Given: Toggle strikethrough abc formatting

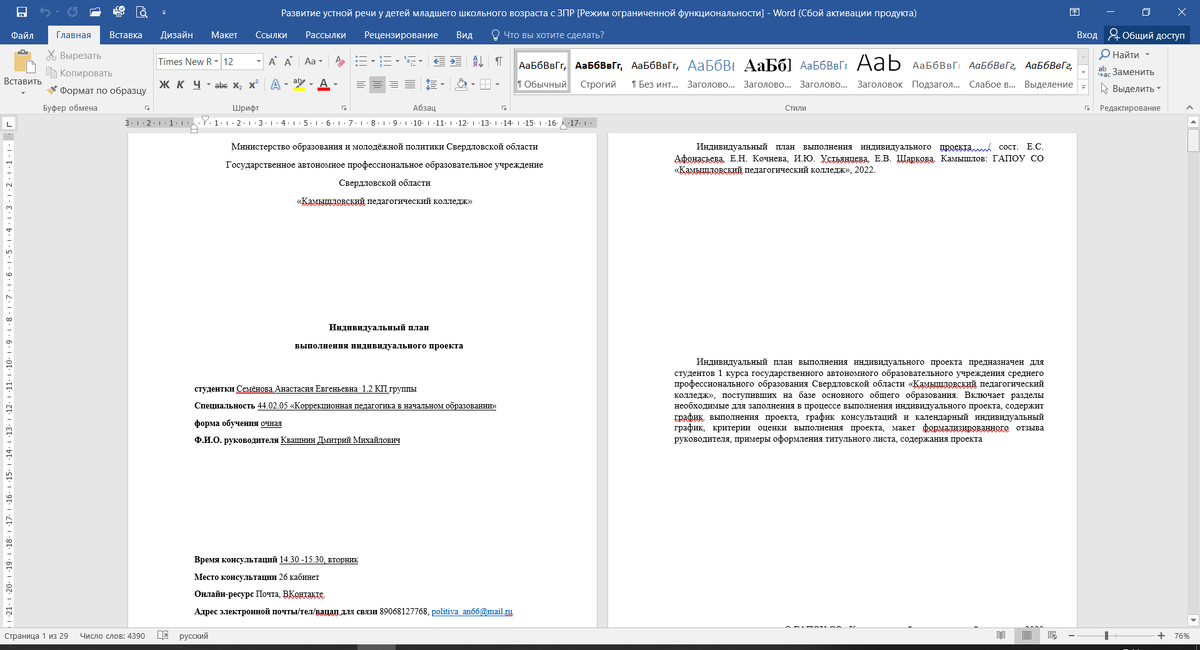Looking at the screenshot, I should (222, 85).
